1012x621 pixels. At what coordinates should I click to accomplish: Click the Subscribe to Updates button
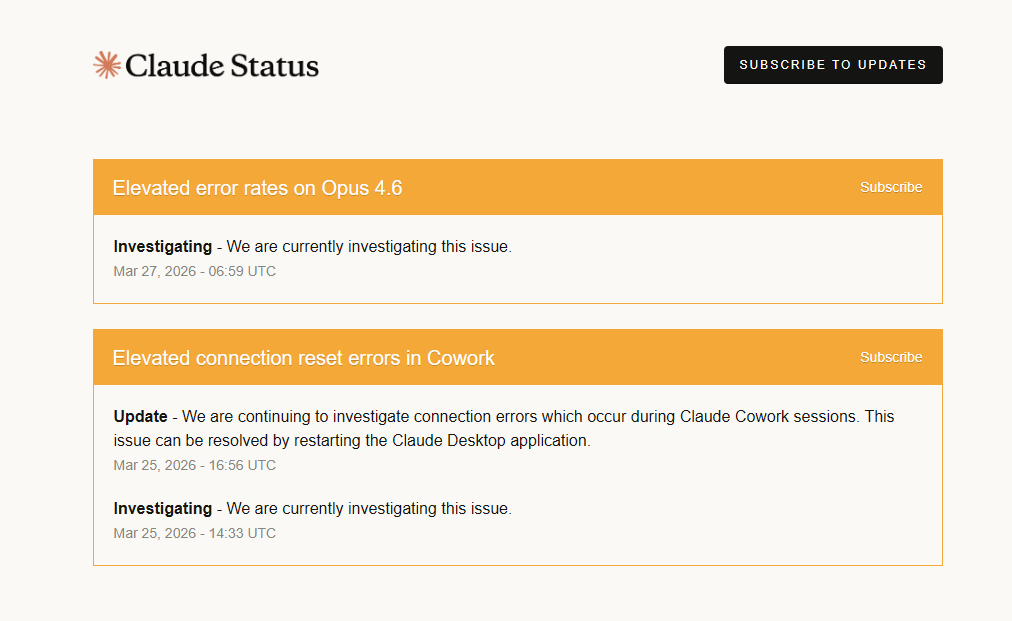833,65
